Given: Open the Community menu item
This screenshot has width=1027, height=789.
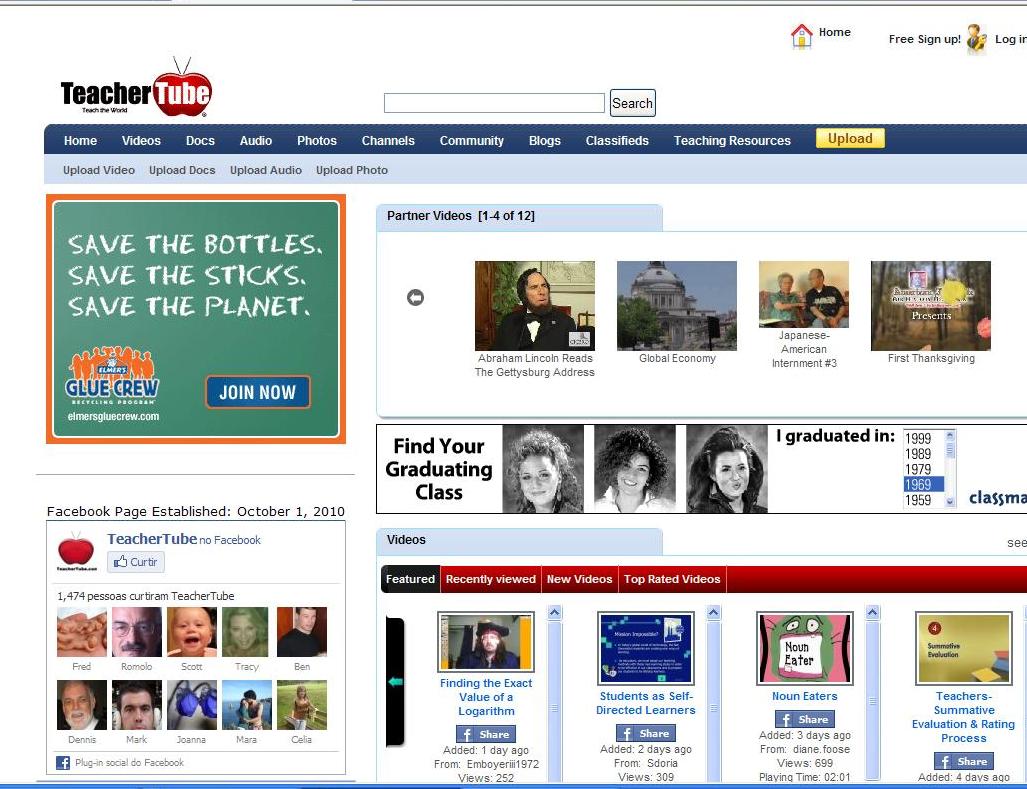Looking at the screenshot, I should coord(472,141).
